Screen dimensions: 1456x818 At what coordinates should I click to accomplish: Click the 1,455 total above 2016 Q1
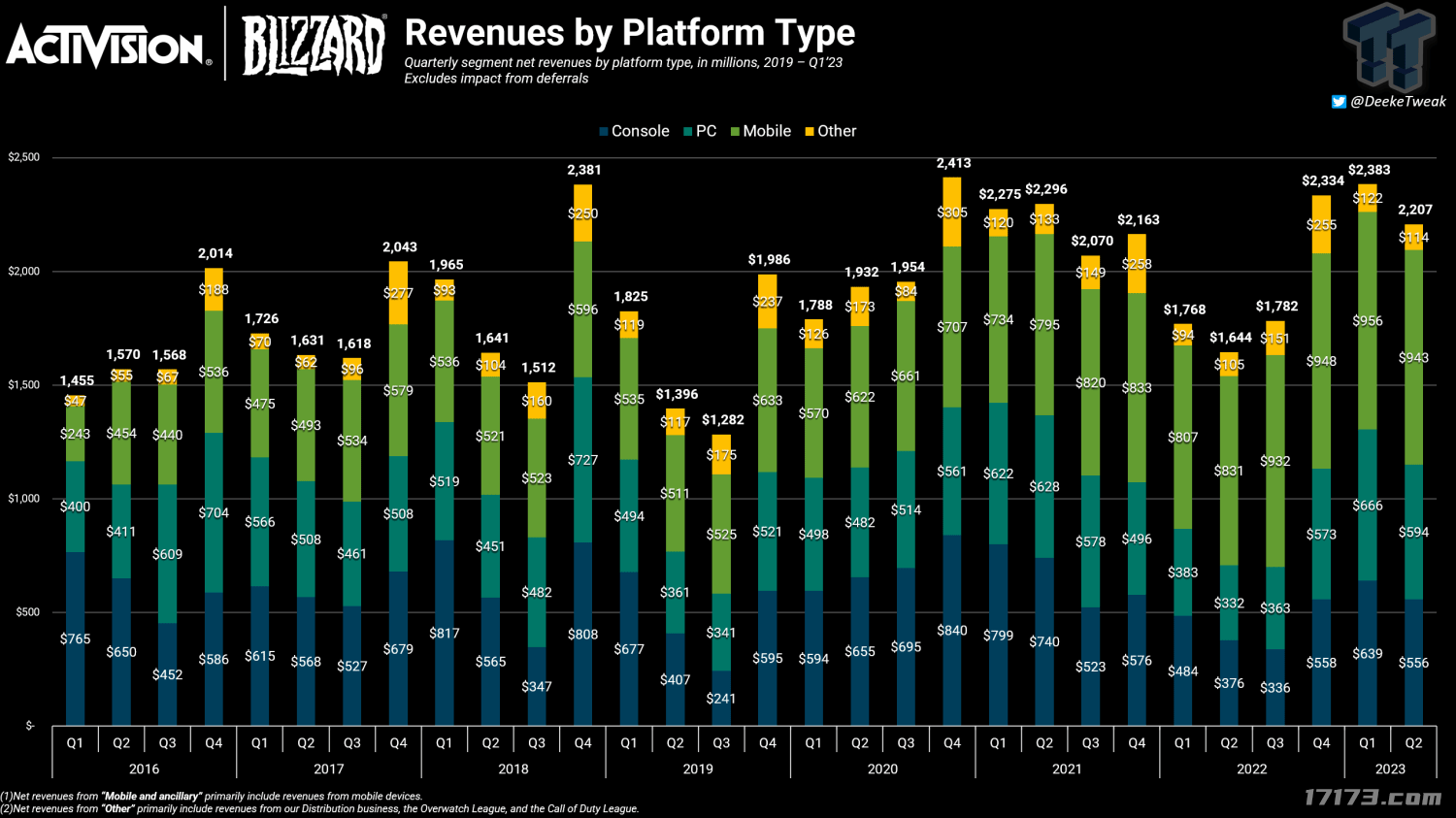pyautogui.click(x=77, y=380)
